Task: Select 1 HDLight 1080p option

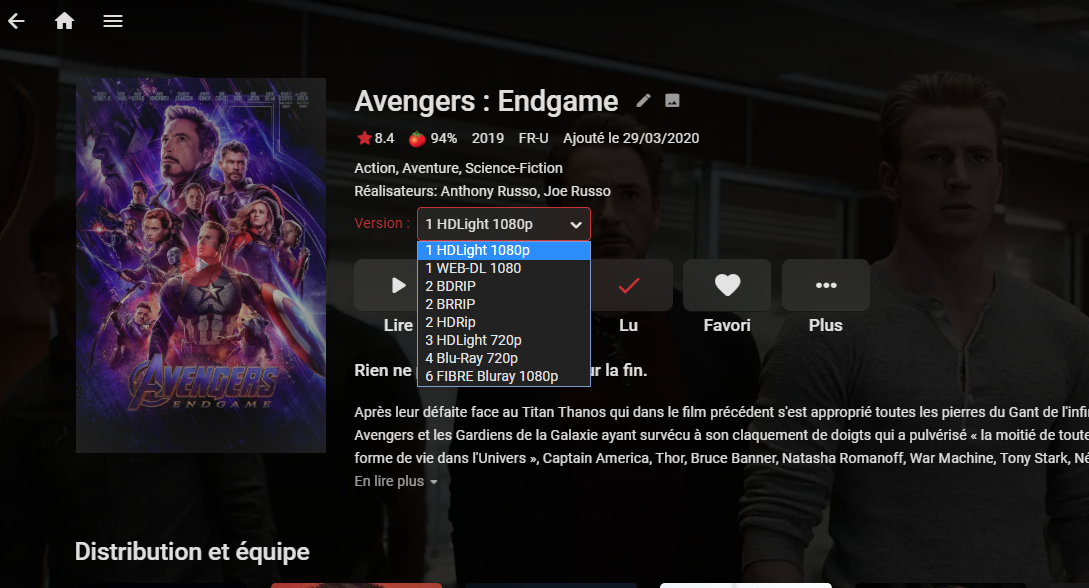Action: (504, 250)
